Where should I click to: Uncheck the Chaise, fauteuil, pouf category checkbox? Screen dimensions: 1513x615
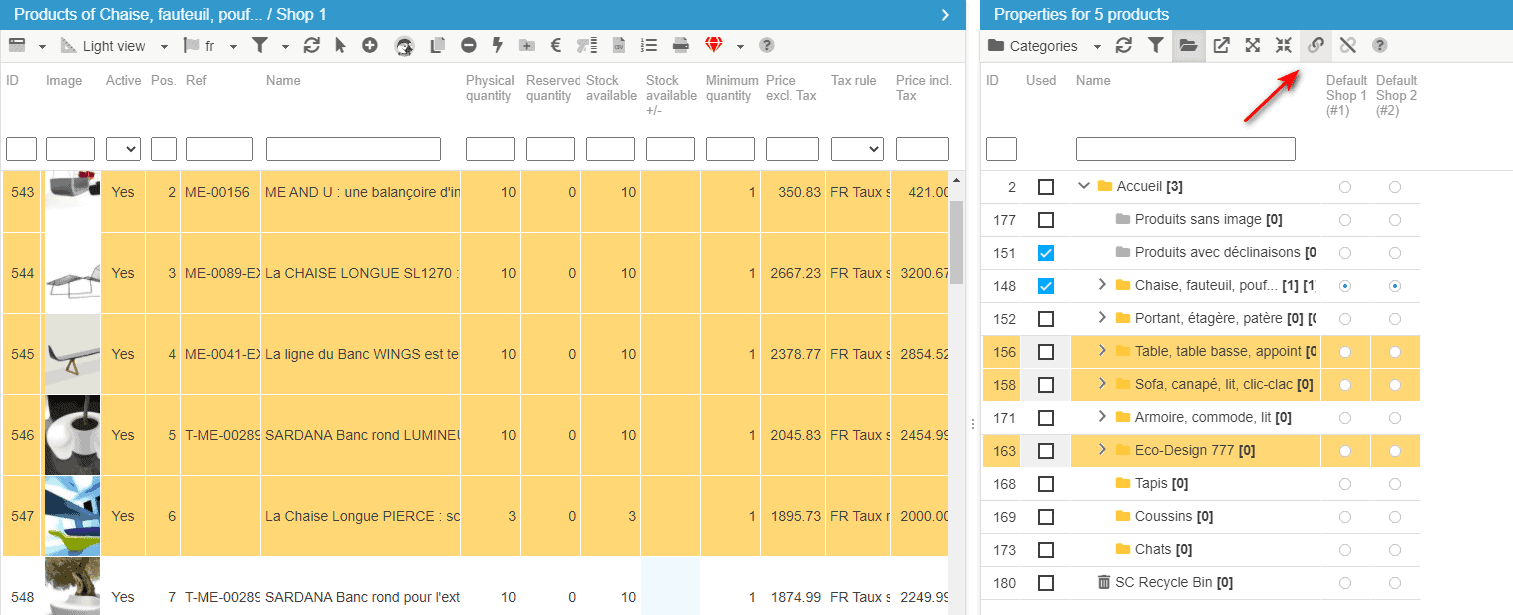coord(1046,286)
